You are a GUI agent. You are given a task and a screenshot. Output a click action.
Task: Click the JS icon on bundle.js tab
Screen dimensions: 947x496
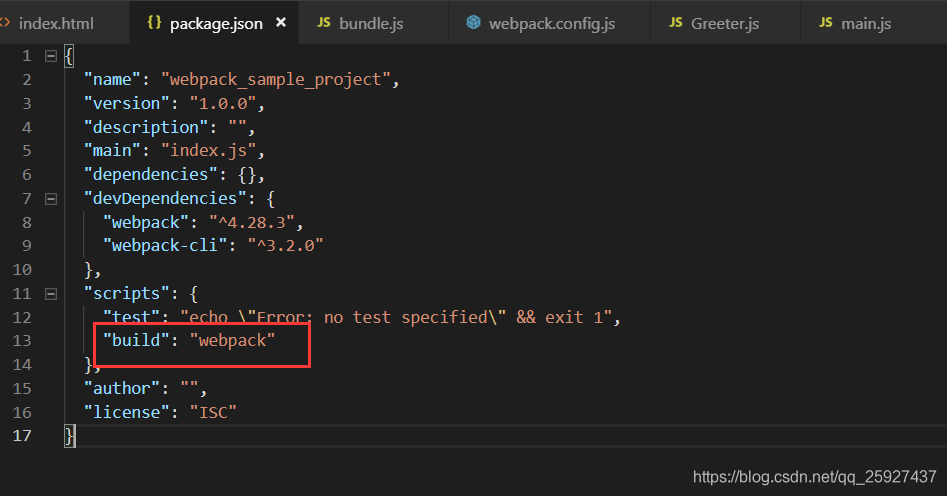(324, 23)
